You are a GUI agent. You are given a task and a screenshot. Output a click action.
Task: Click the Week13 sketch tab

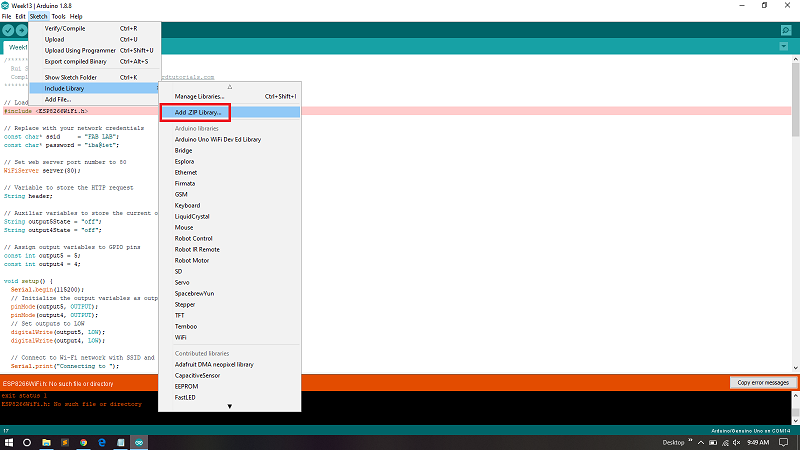[16, 47]
